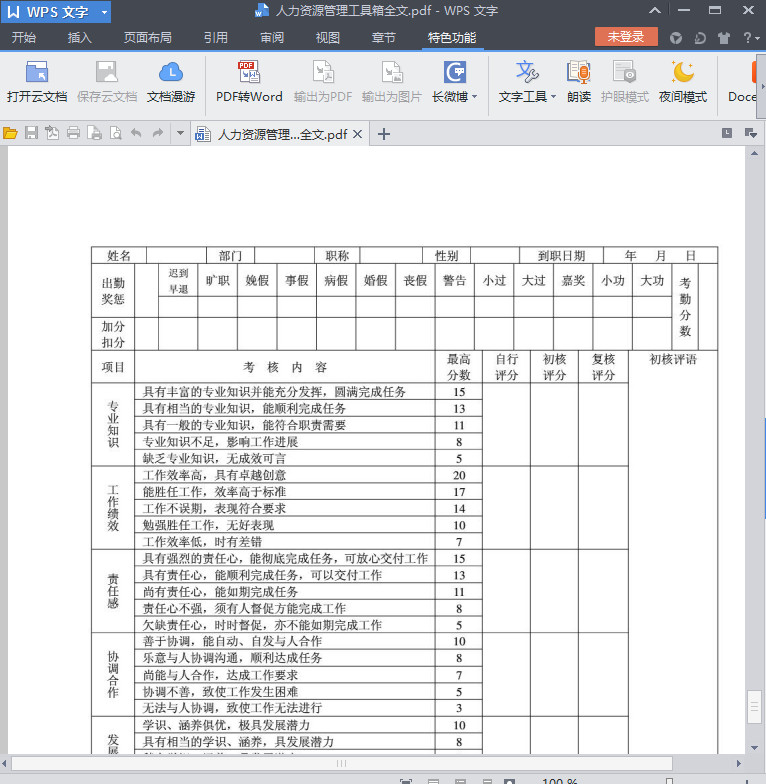
Task: Select the 章节 tab
Action: pyautogui.click(x=384, y=38)
